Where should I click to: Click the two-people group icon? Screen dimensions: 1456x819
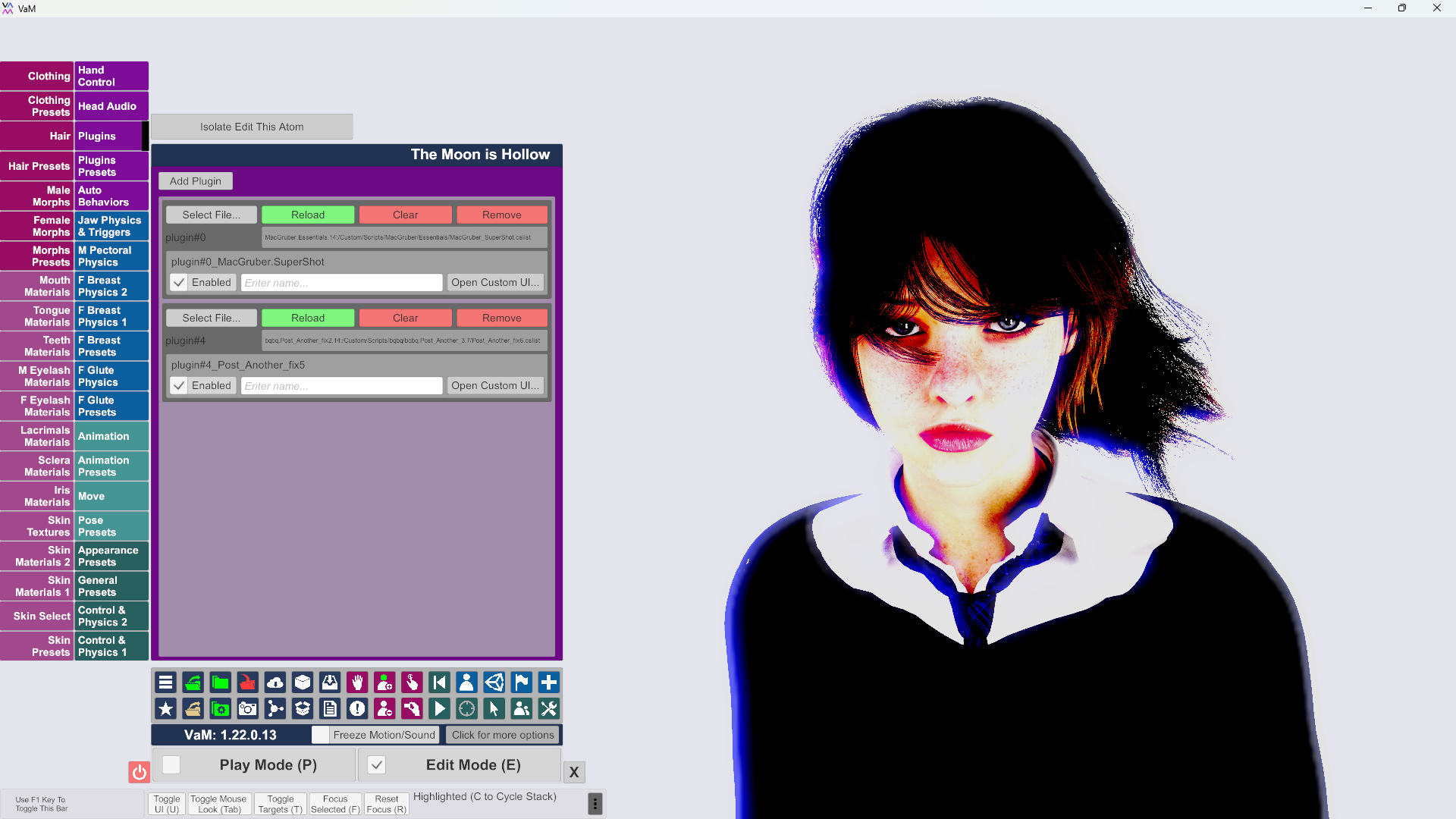tap(521, 709)
